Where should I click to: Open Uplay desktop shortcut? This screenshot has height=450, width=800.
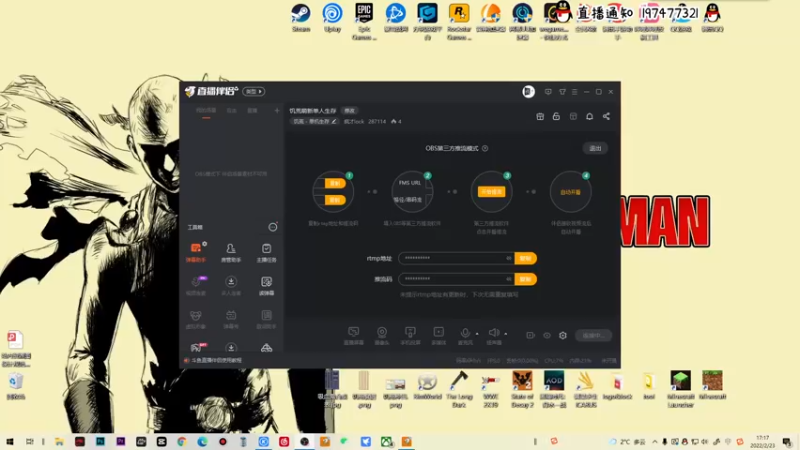(x=333, y=18)
